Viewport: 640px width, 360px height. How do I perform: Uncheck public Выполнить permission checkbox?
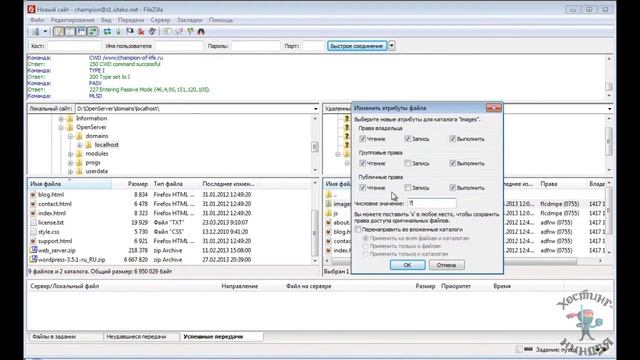452,188
